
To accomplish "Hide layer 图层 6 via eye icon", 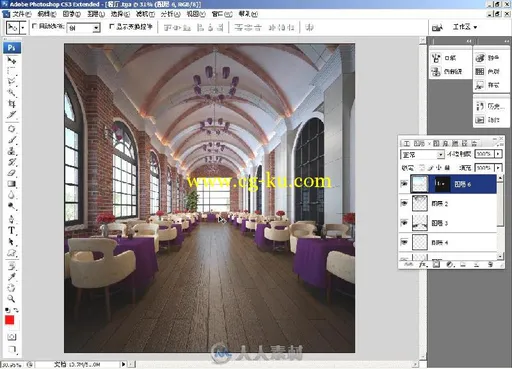I will coord(404,184).
